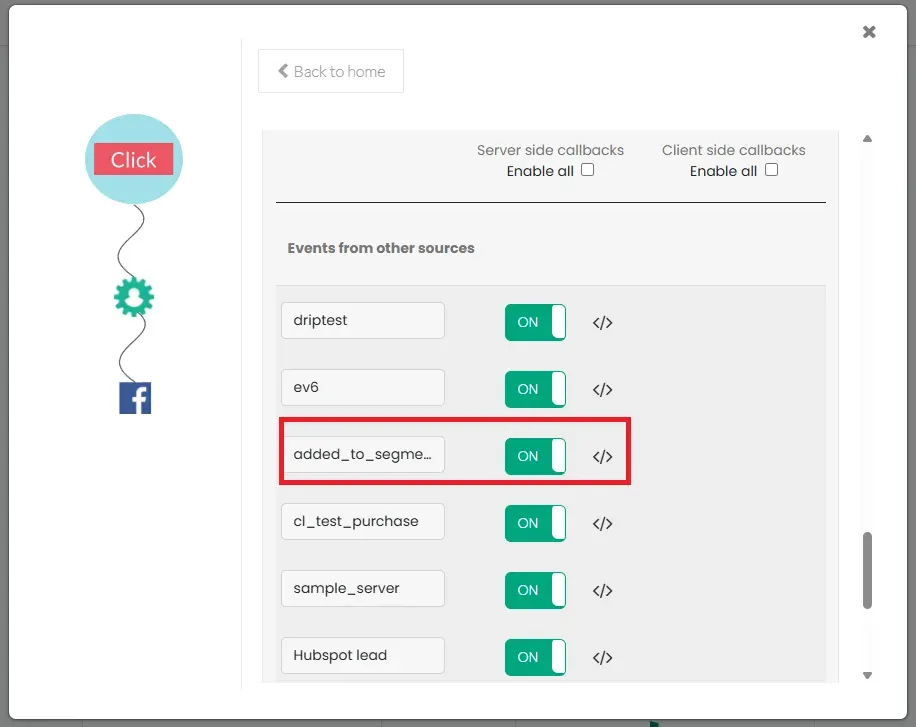The width and height of the screenshot is (916, 727).
Task: Click the added_to_segme... event name field
Action: pos(363,454)
